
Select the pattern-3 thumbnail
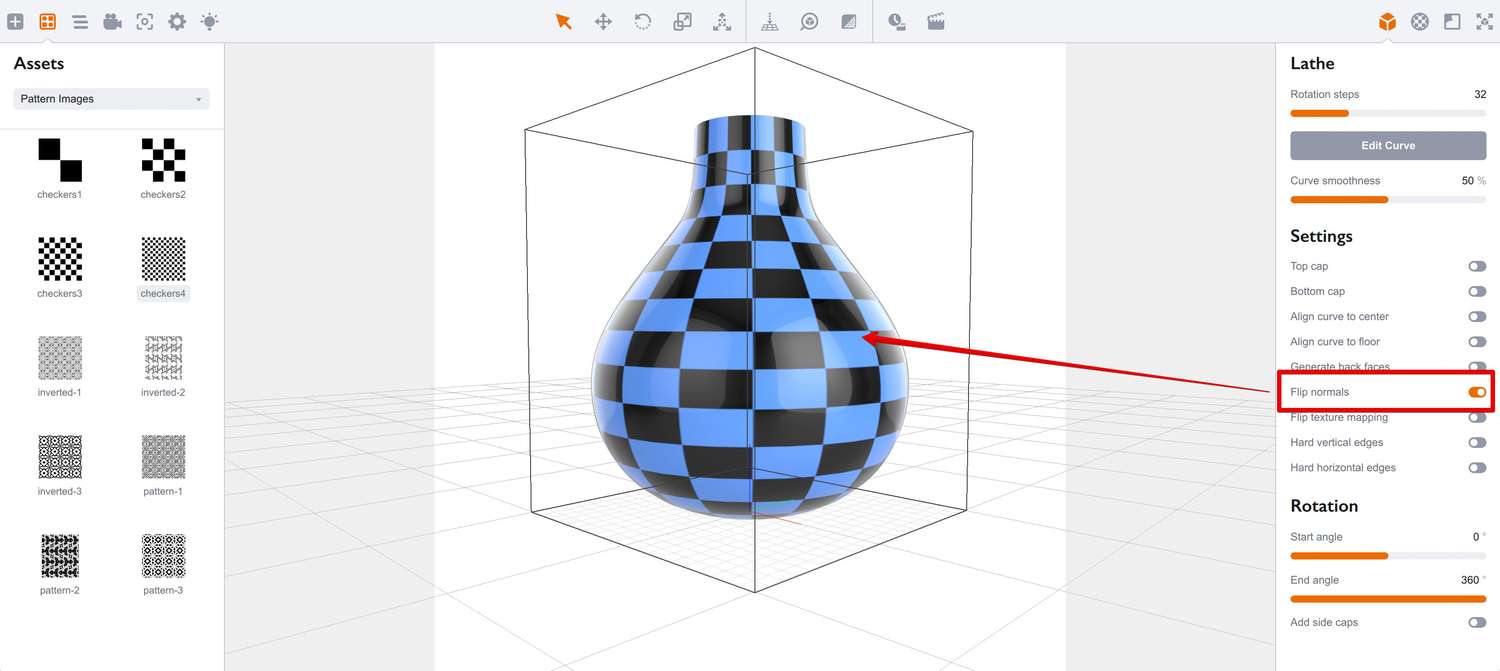tap(163, 556)
